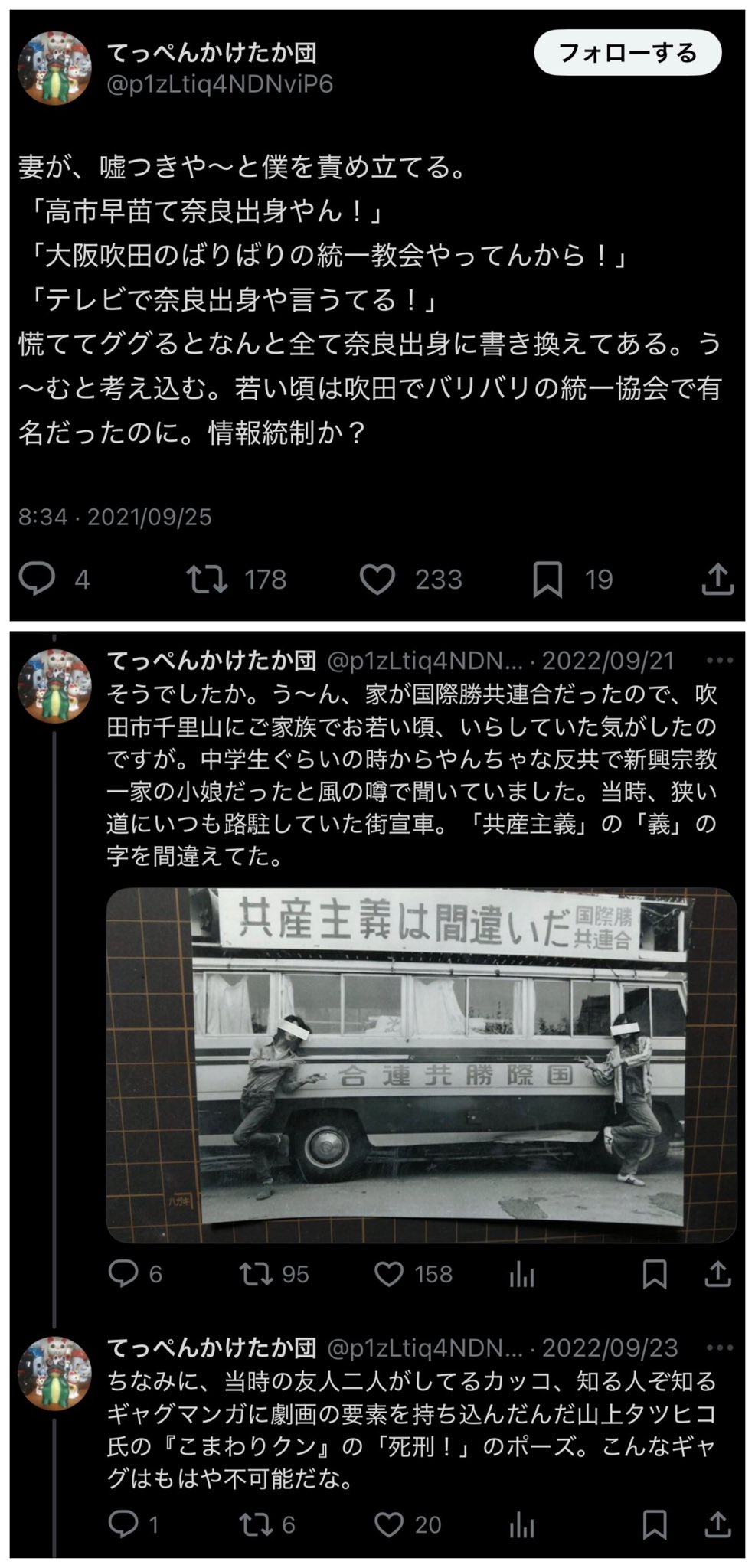755x1568 pixels.
Task: Retweet the tweet with 95 retweets
Action: [255, 1274]
